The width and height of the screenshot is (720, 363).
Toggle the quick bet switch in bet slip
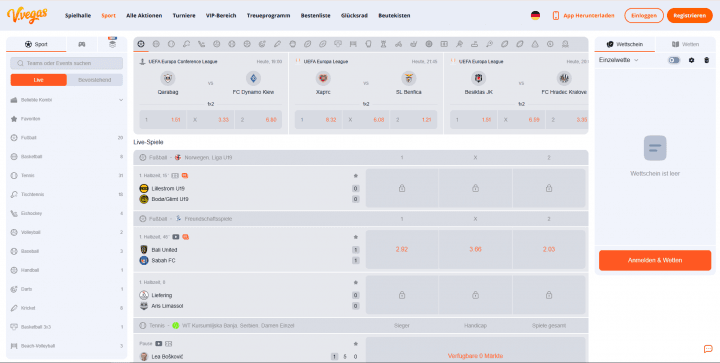click(x=674, y=60)
